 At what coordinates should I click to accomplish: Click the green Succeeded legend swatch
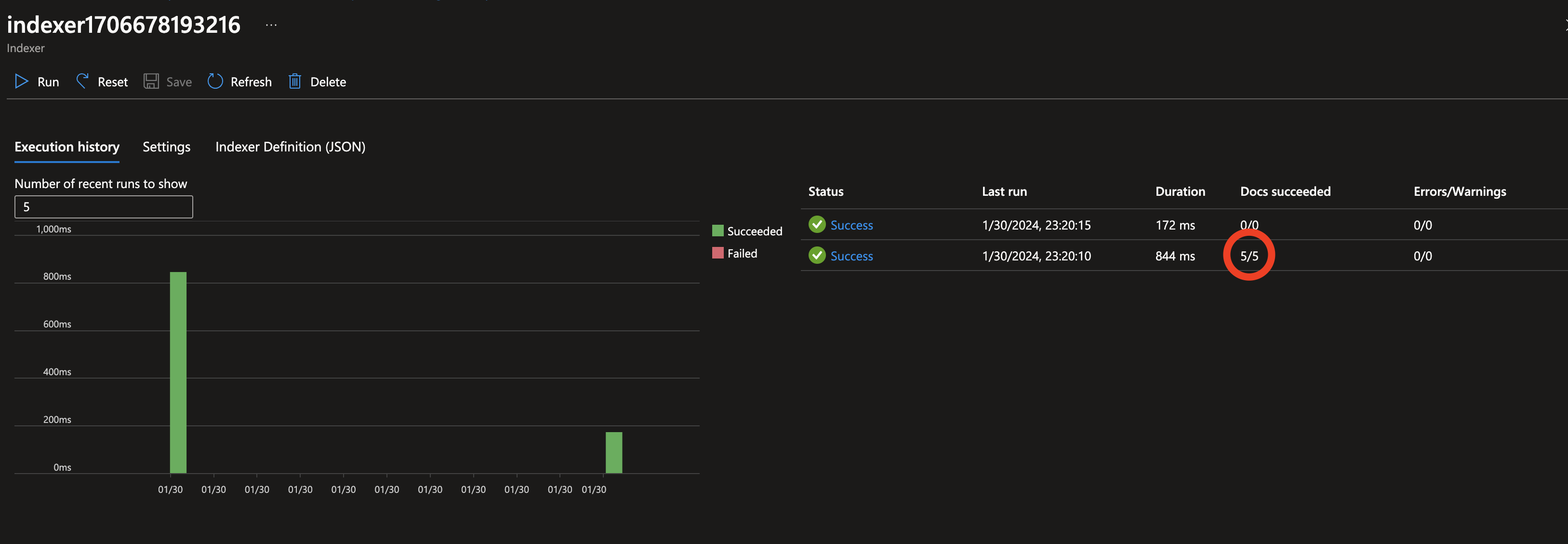pyautogui.click(x=718, y=231)
